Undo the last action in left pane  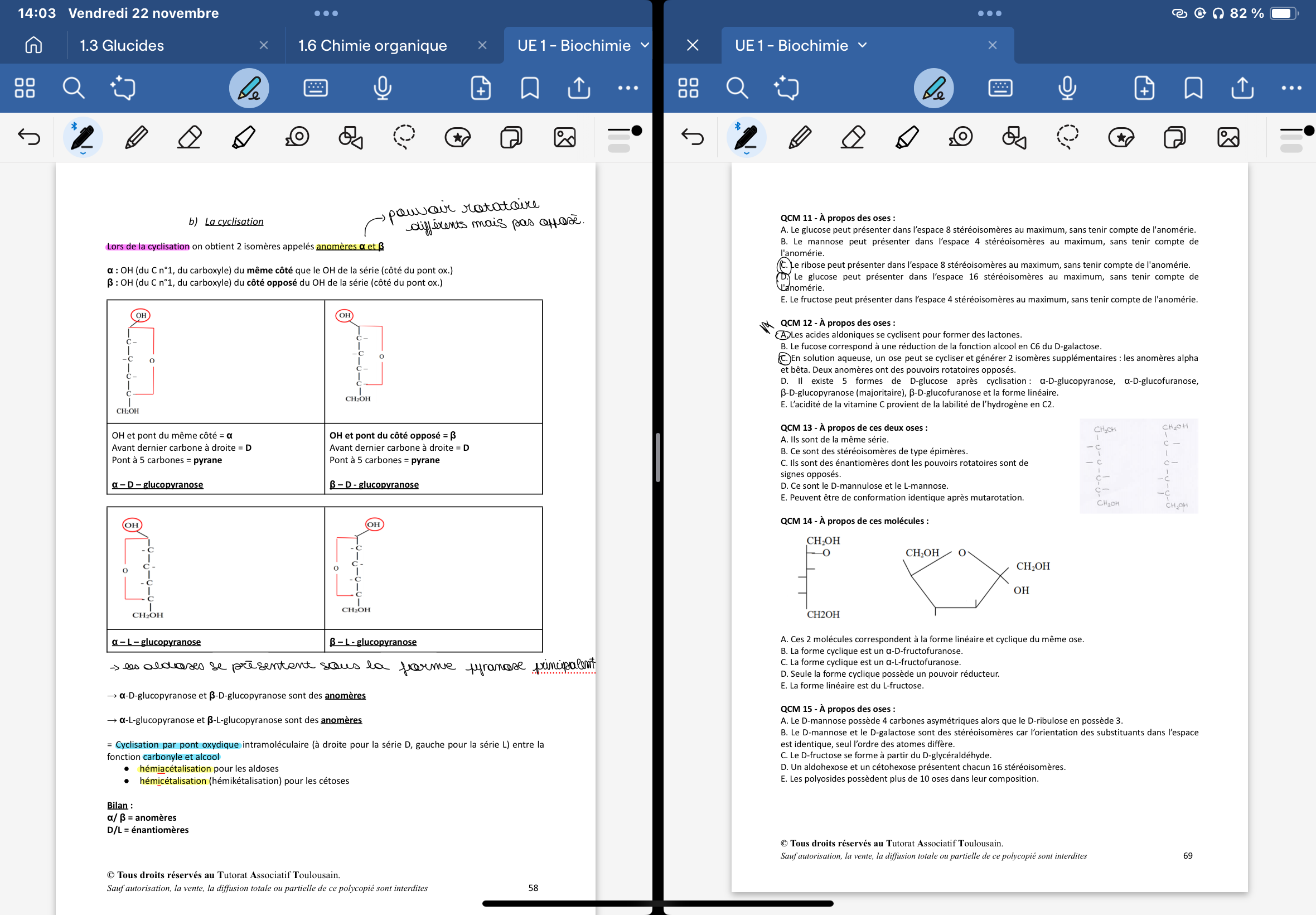(x=28, y=138)
